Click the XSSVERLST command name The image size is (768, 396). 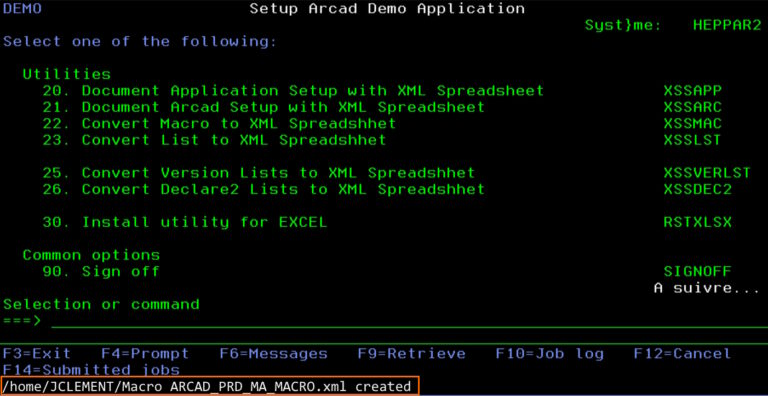tap(707, 173)
